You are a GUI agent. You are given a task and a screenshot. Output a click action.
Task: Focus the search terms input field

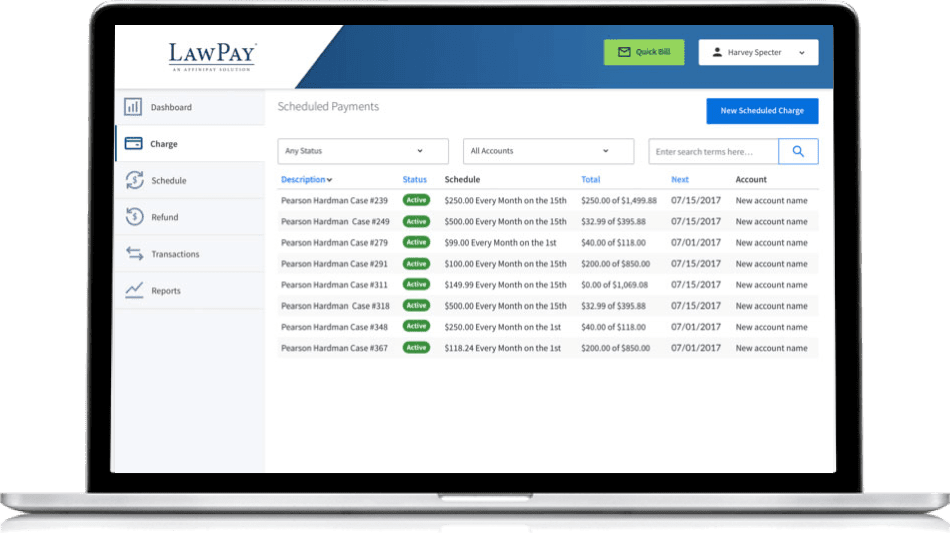click(713, 151)
